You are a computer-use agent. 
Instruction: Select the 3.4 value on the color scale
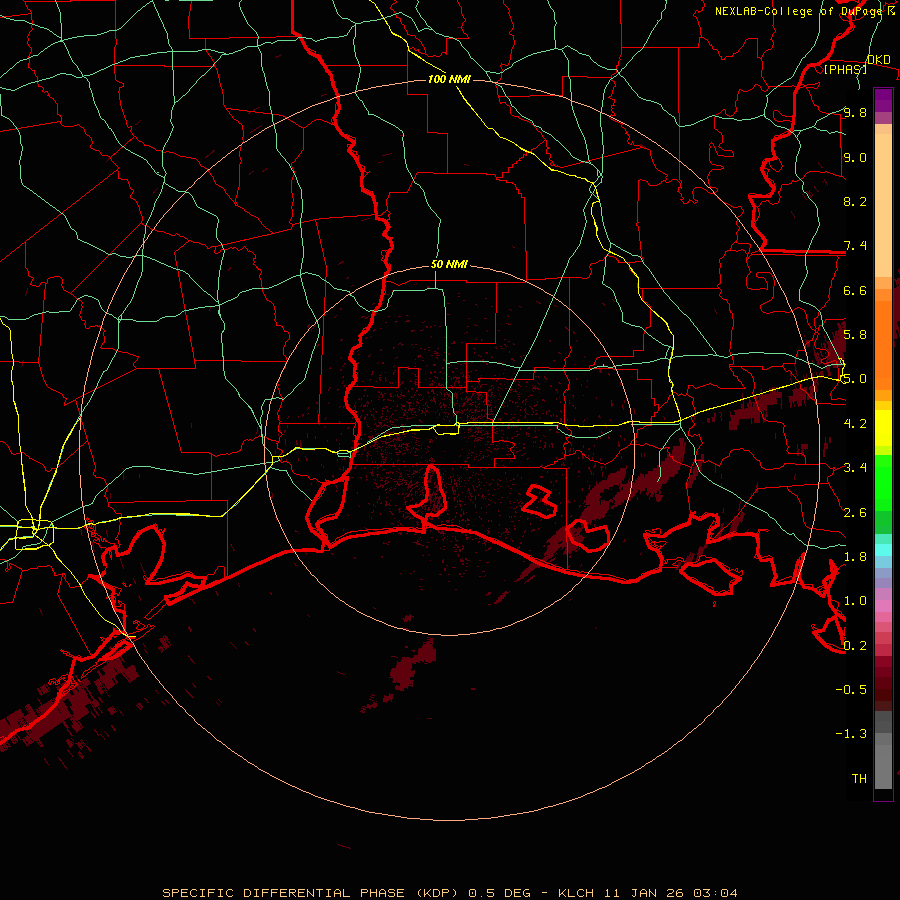(x=855, y=468)
